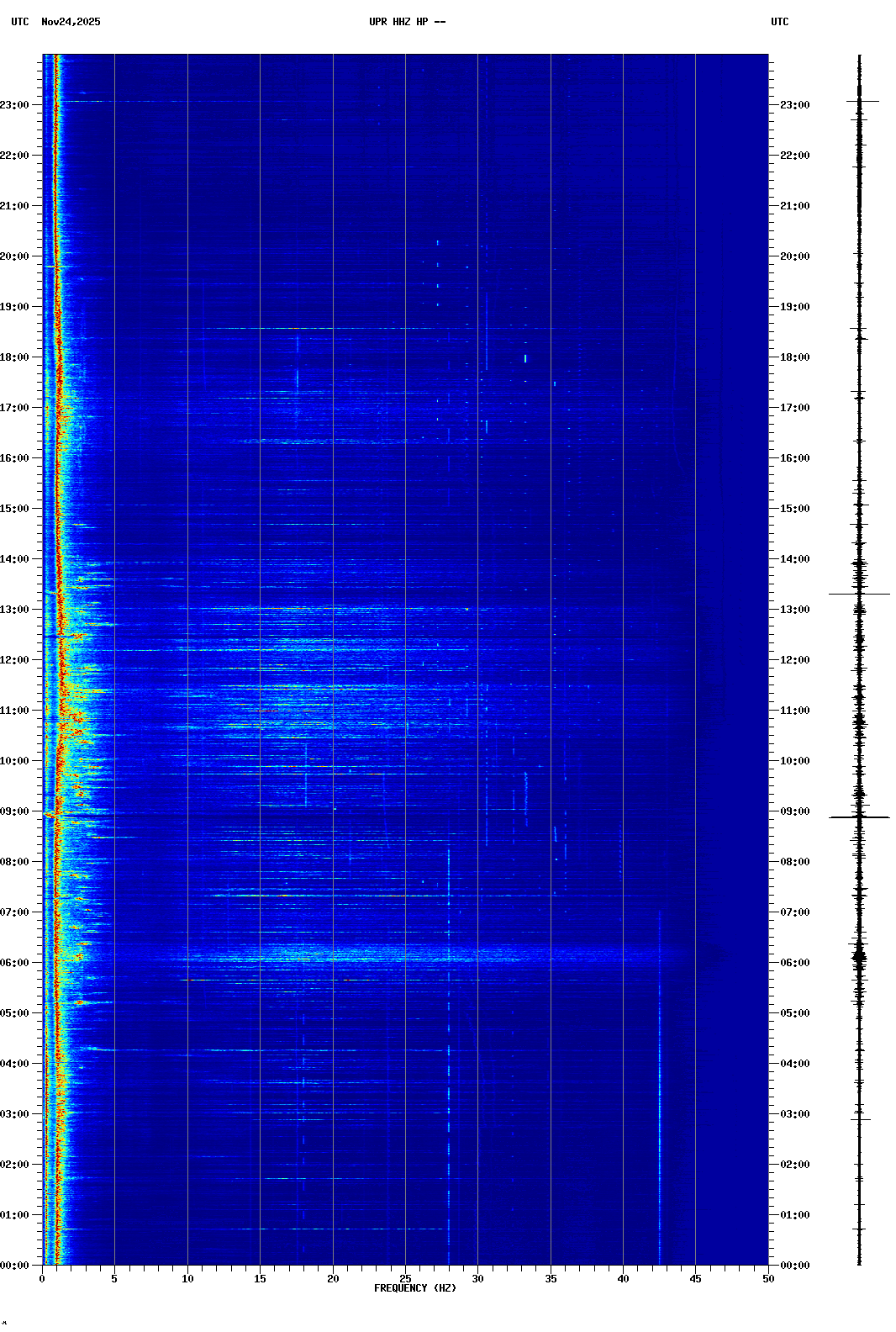The image size is (896, 1332).
Task: Select the 5 Hz frequency axis label
Action: point(114,1278)
